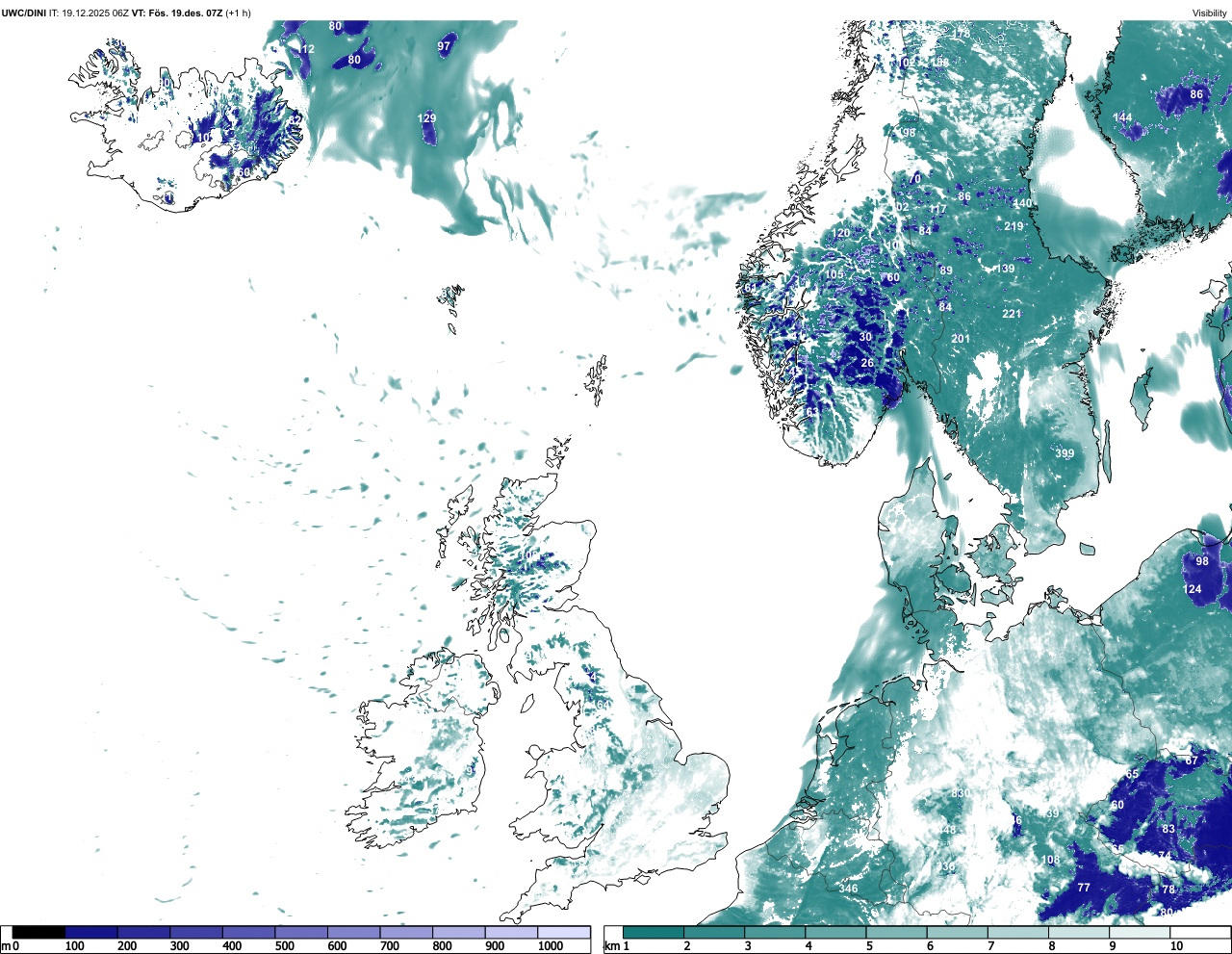Click the '5' tick label on the km legend
Image resolution: width=1232 pixels, height=954 pixels.
(x=869, y=946)
